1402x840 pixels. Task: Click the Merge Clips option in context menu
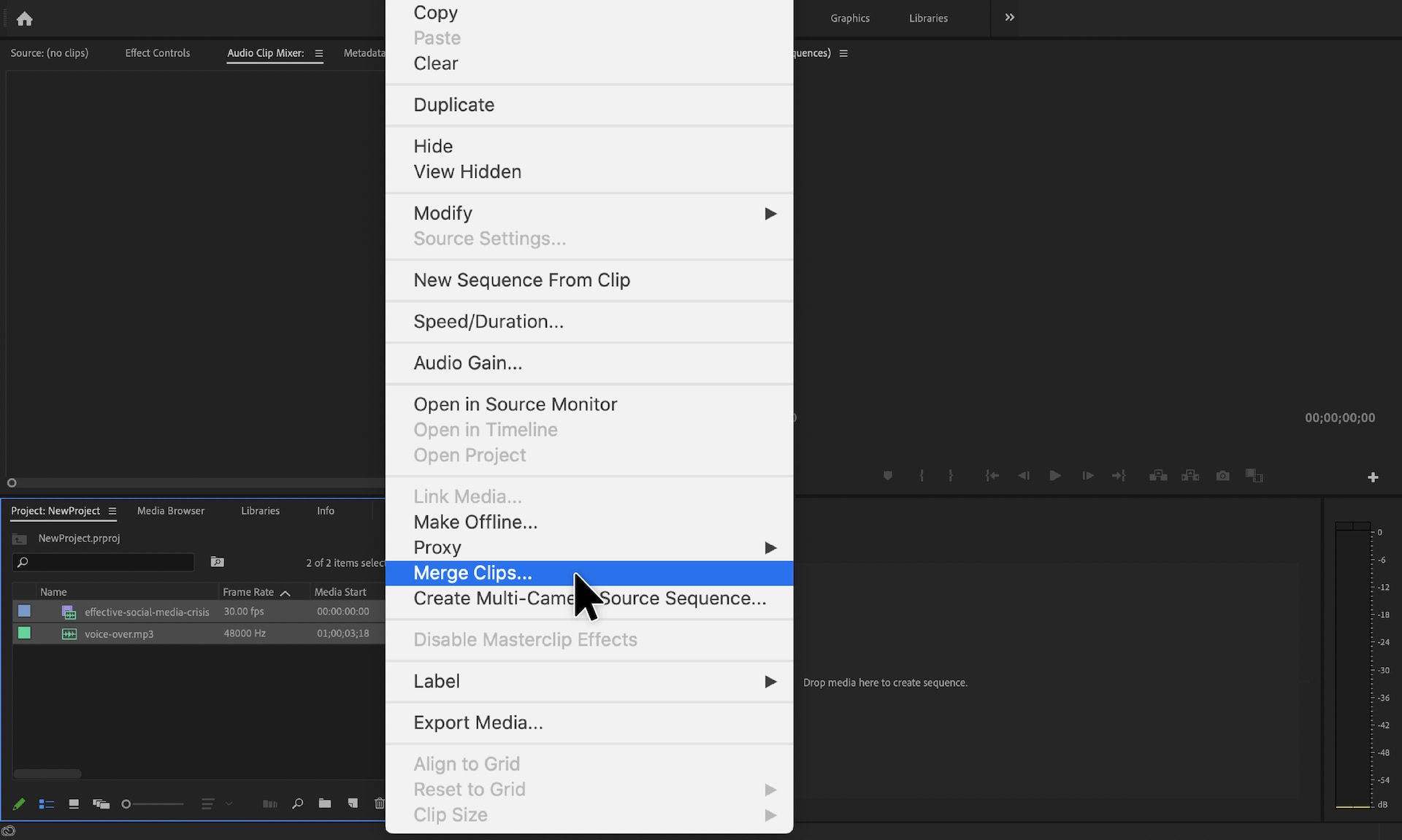(473, 572)
